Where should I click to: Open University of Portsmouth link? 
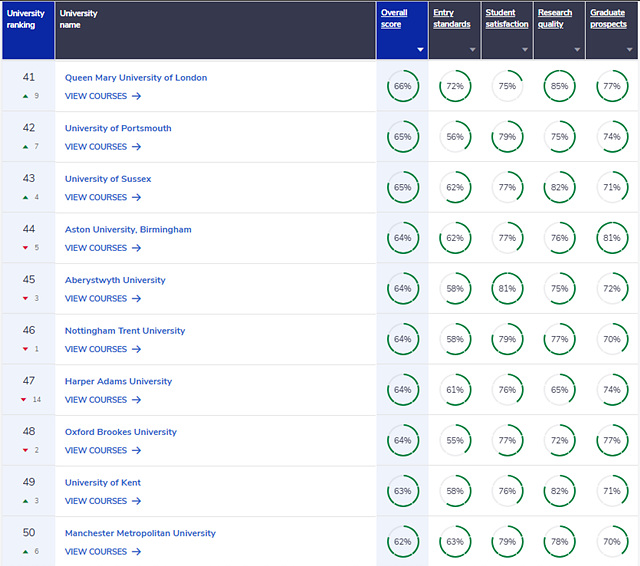pos(118,128)
